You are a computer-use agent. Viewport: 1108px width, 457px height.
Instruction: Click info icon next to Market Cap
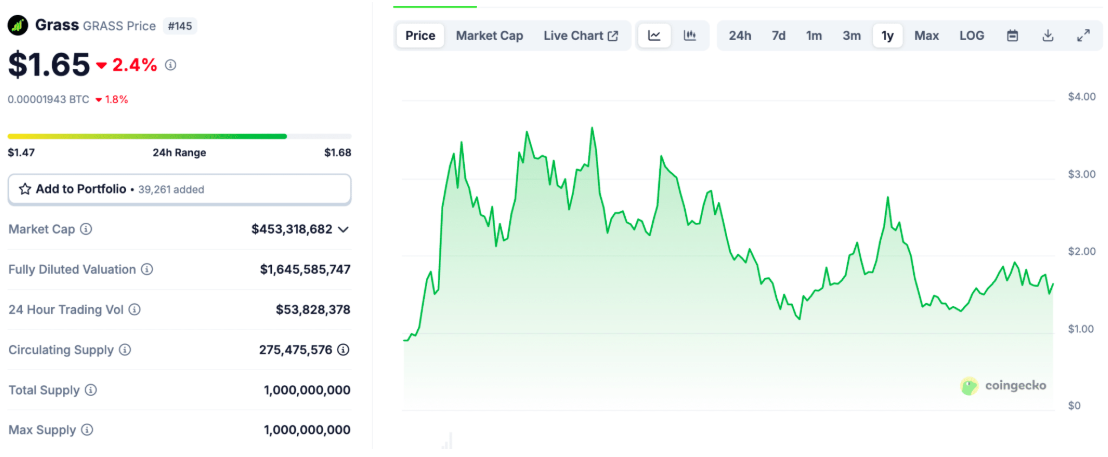coord(86,229)
